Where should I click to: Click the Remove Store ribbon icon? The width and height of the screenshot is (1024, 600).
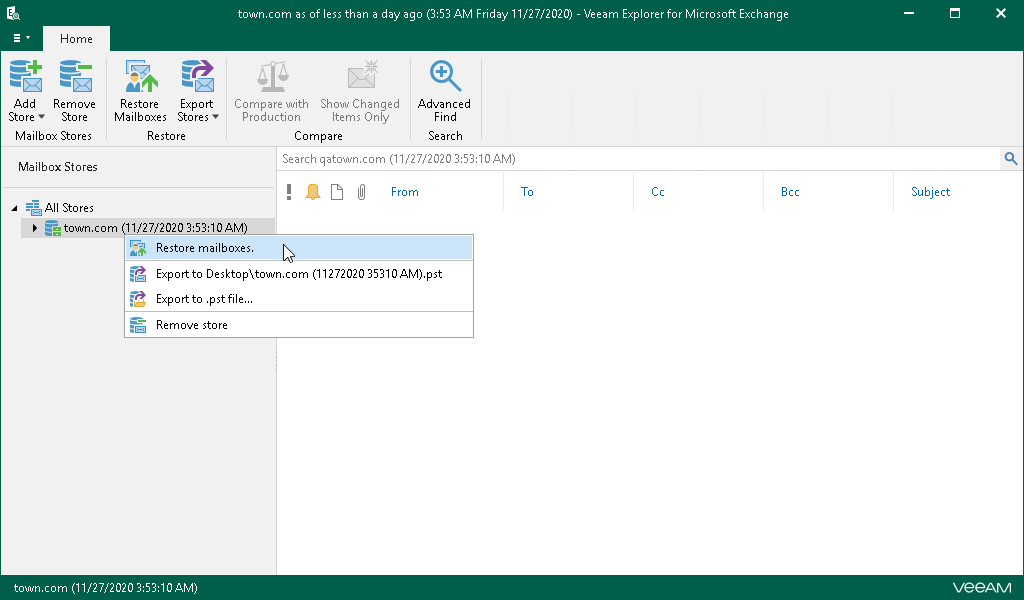tap(74, 77)
